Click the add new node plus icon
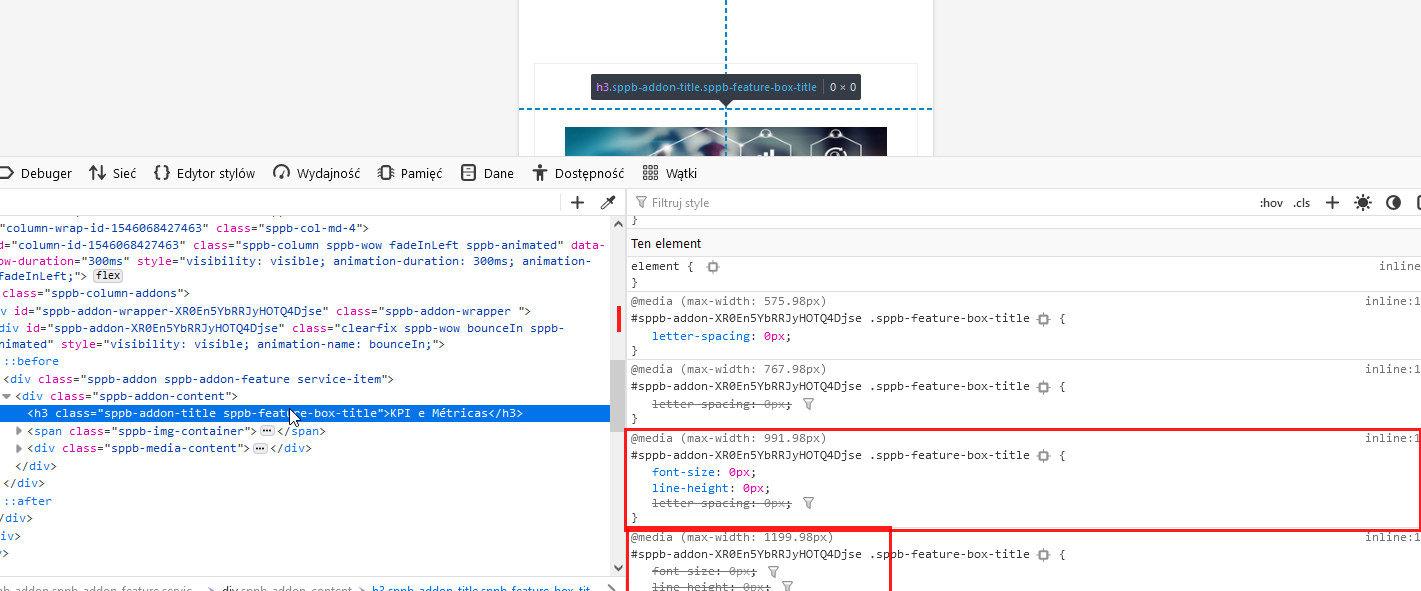Screen dimensions: 1421x591 (577, 203)
